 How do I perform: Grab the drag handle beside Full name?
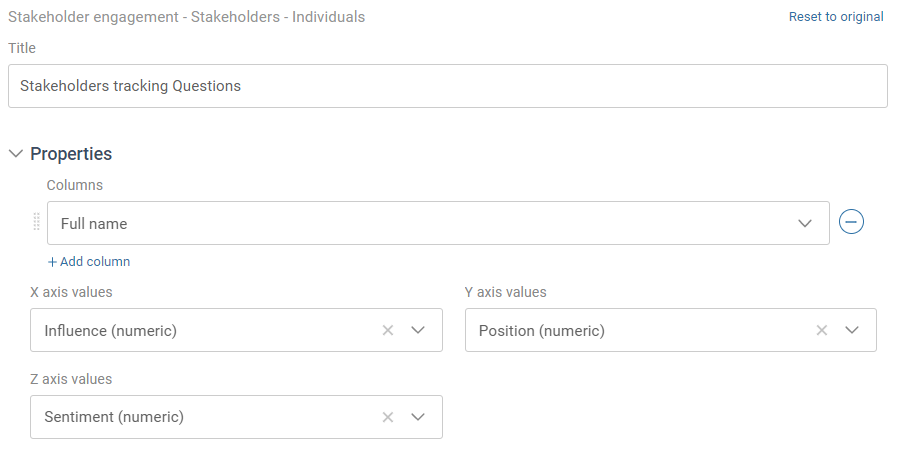coord(36,222)
